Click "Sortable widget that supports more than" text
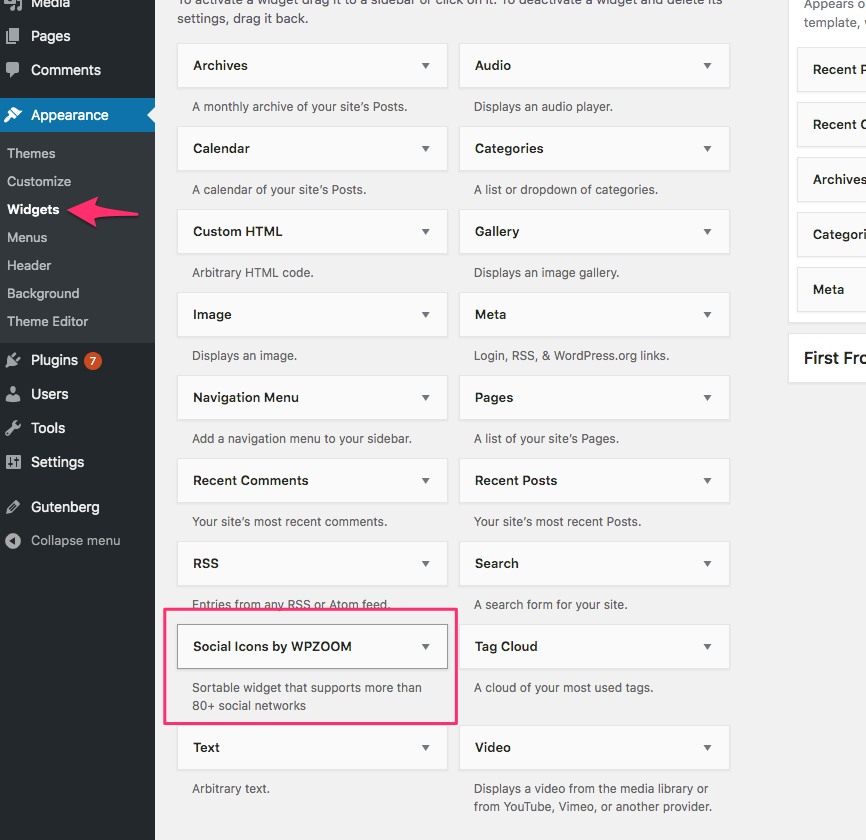 pos(307,688)
